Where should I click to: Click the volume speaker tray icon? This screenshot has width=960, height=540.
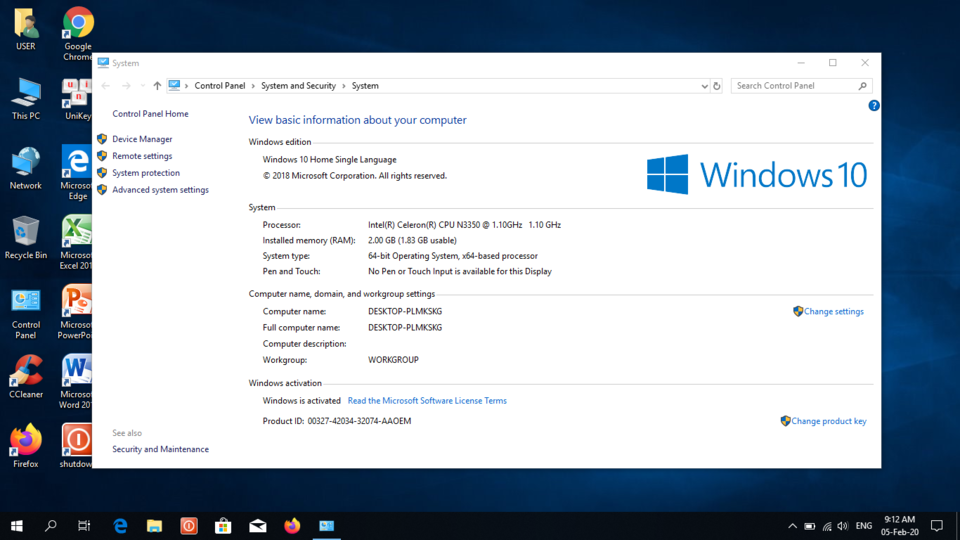843,526
